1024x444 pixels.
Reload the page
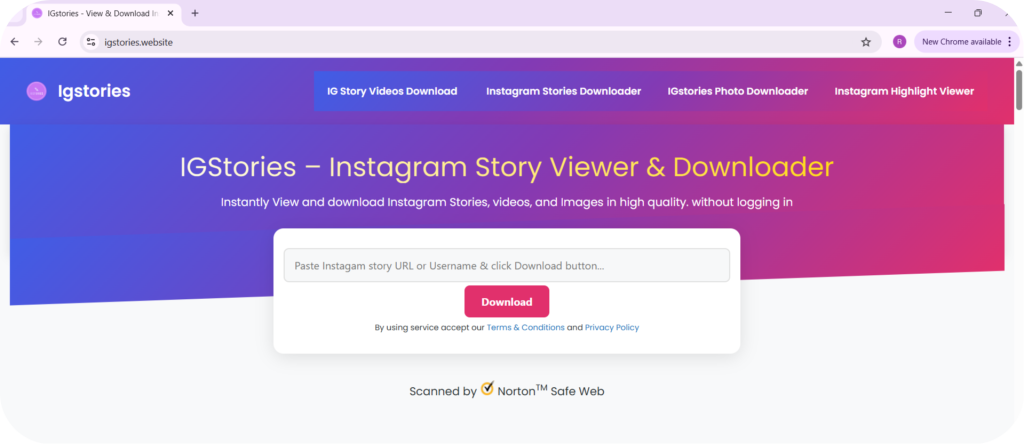[62, 42]
